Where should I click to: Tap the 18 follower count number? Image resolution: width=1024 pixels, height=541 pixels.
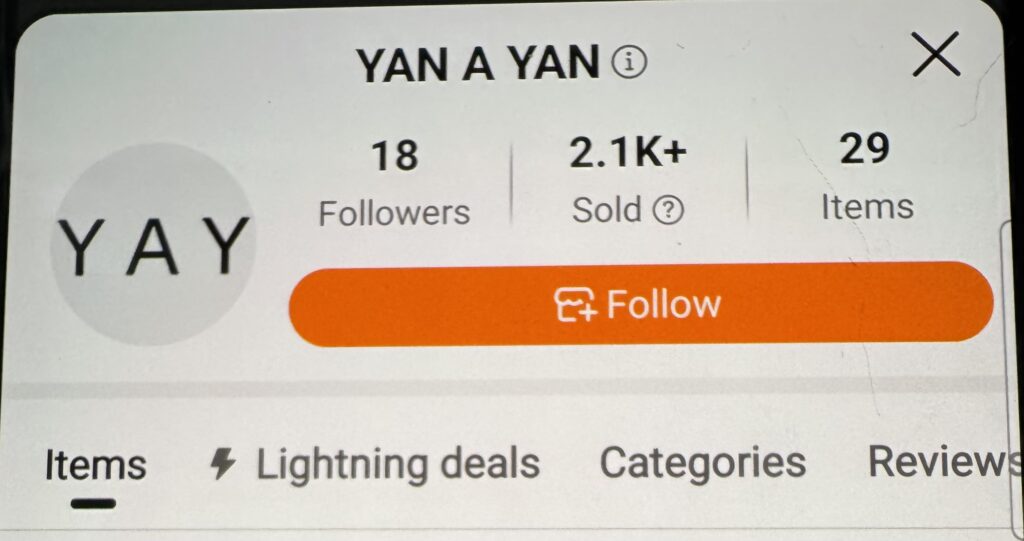(x=394, y=157)
